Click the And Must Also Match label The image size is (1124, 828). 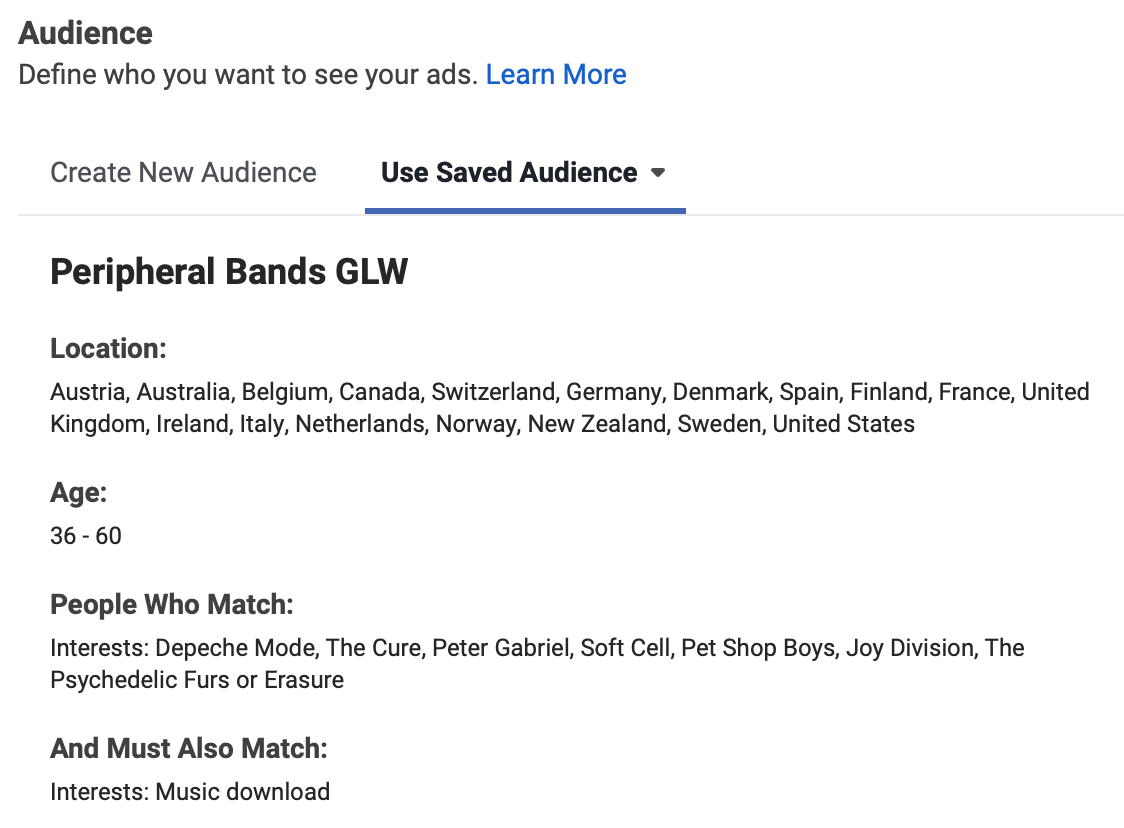point(189,749)
